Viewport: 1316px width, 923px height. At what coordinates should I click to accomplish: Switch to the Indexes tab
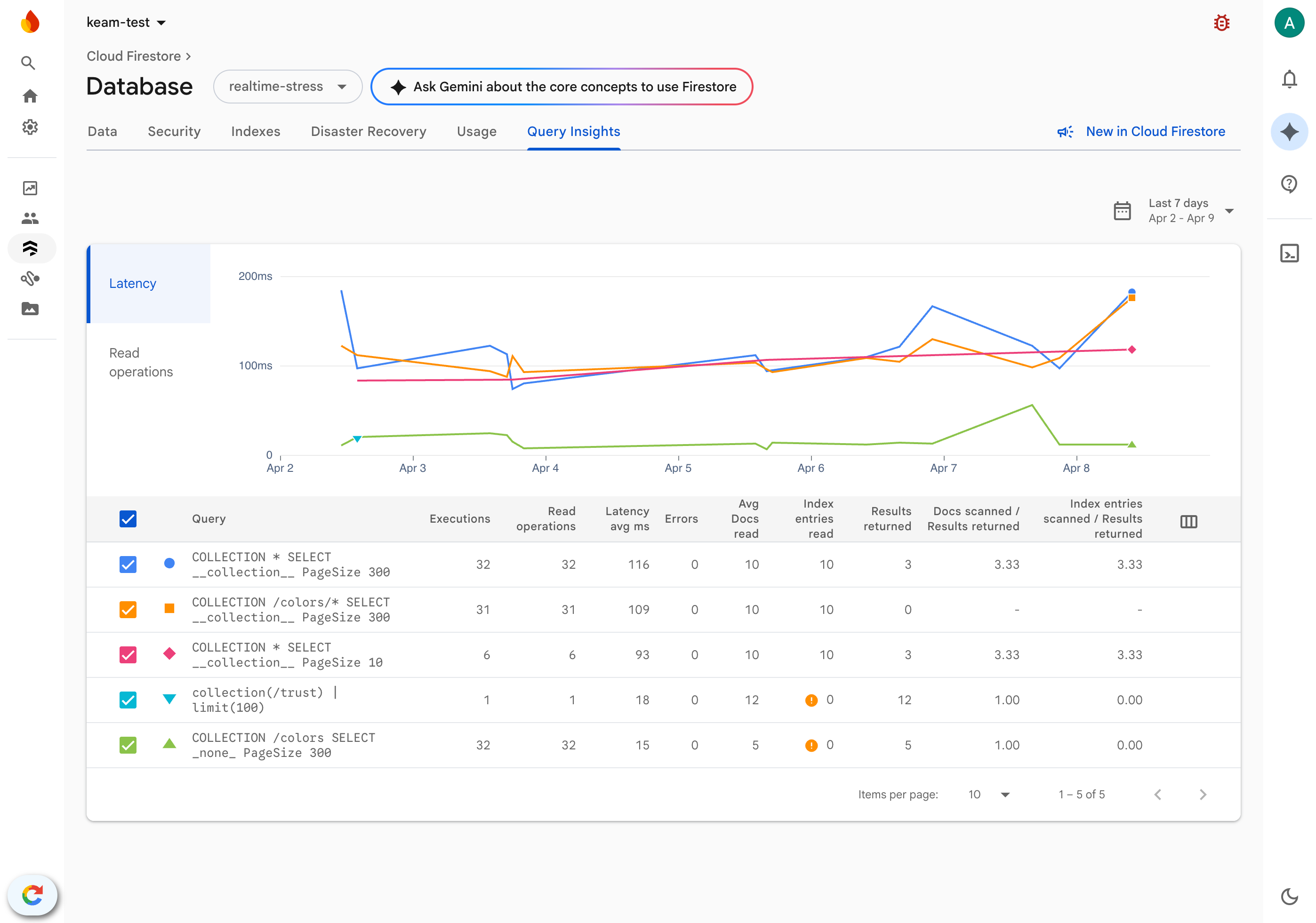click(x=256, y=132)
